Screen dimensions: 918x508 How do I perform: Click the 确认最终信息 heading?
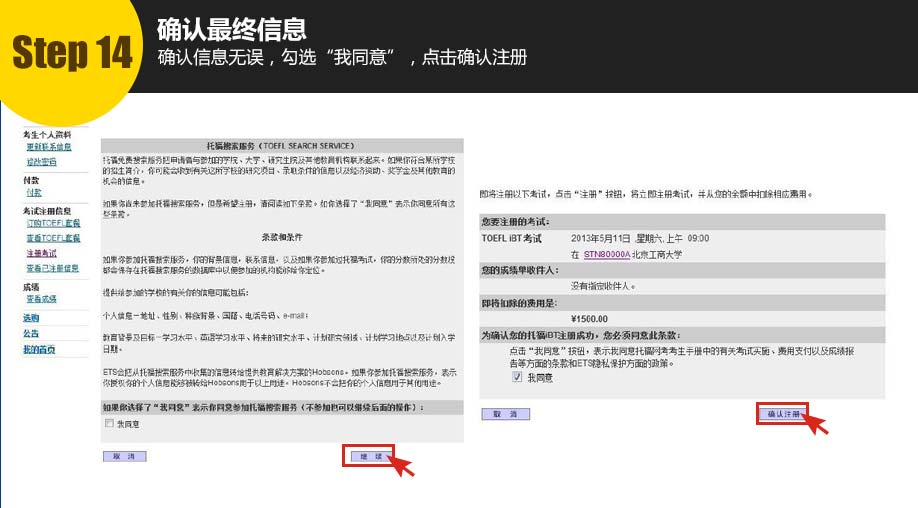[232, 28]
